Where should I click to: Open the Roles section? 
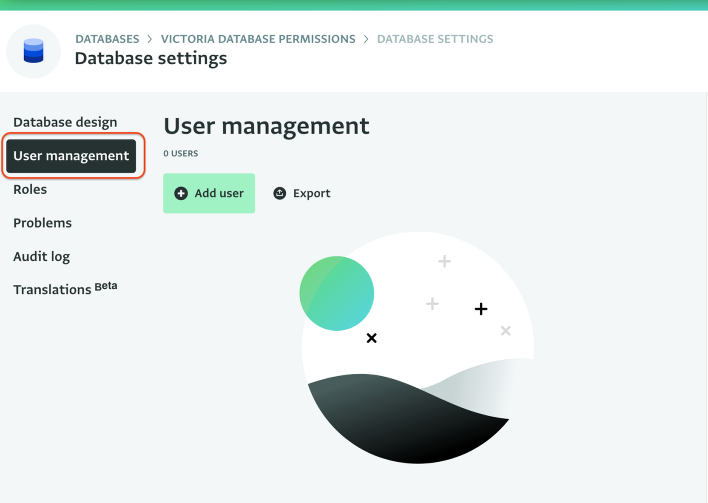tap(30, 189)
